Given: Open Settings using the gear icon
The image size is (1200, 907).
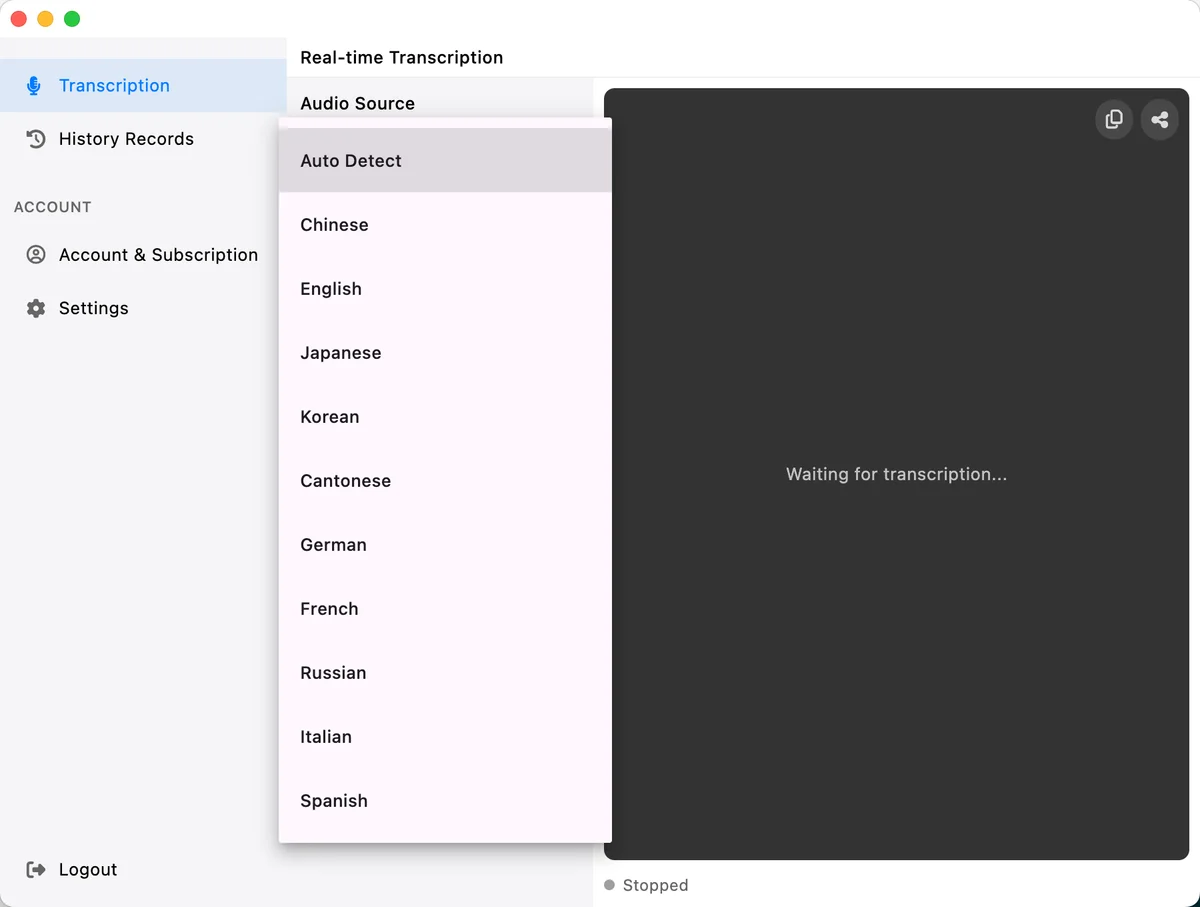Looking at the screenshot, I should [x=35, y=308].
